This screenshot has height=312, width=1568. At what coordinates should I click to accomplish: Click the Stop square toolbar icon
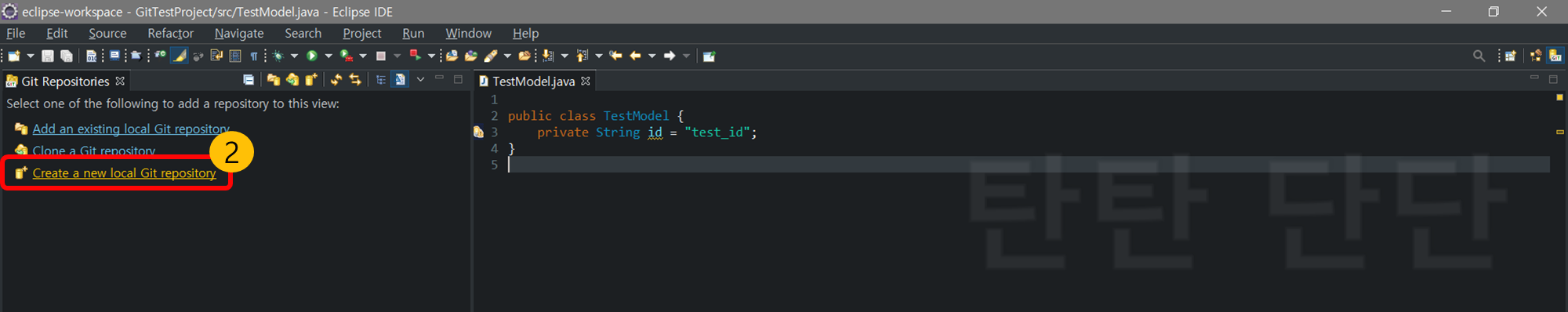click(x=381, y=56)
